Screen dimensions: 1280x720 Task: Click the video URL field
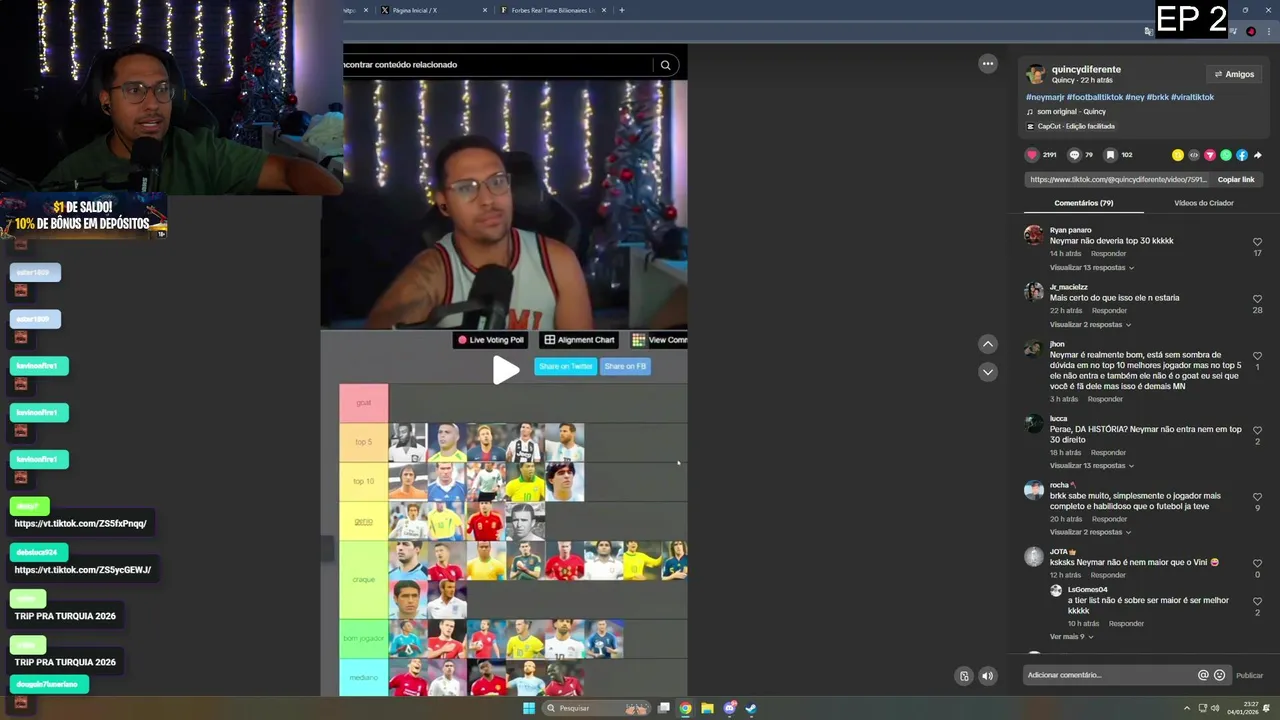pos(1117,180)
